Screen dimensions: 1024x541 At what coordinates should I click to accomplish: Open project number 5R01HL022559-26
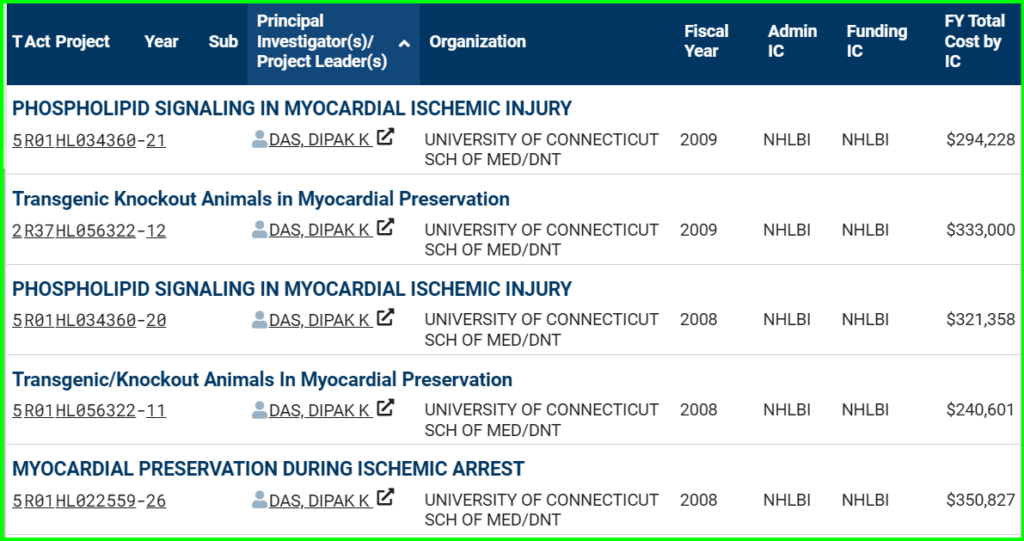(x=89, y=500)
